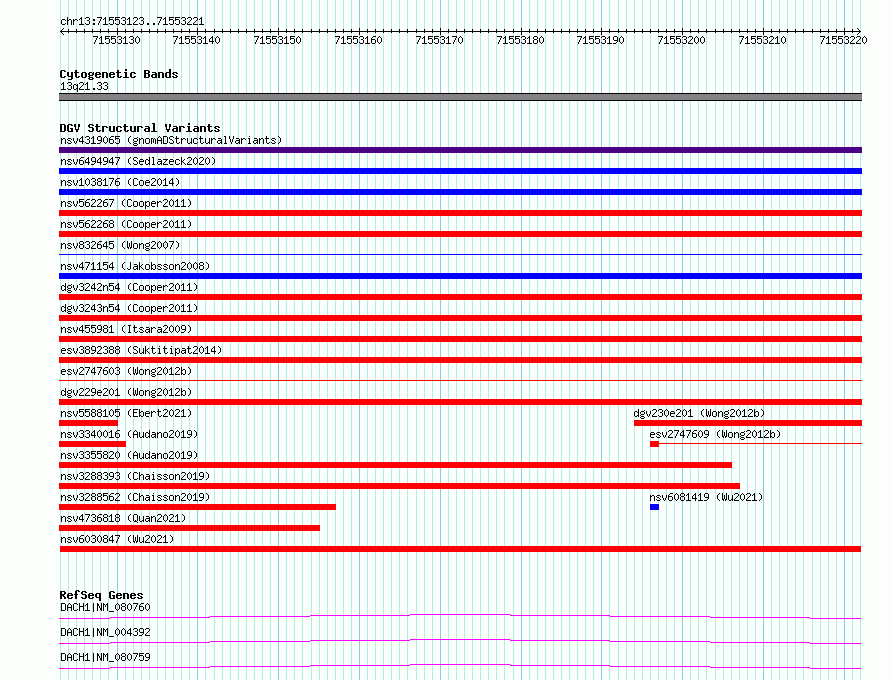
Task: Click the Cytogenetic Bands track title
Action: pos(119,74)
